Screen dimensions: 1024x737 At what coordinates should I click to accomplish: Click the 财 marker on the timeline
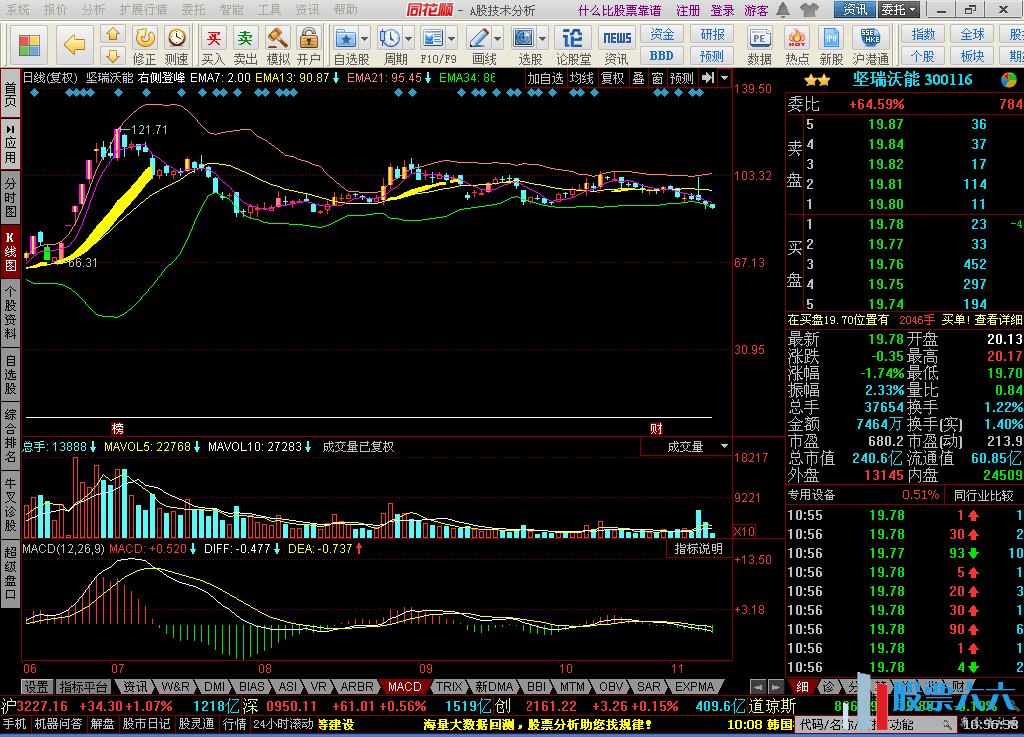656,429
